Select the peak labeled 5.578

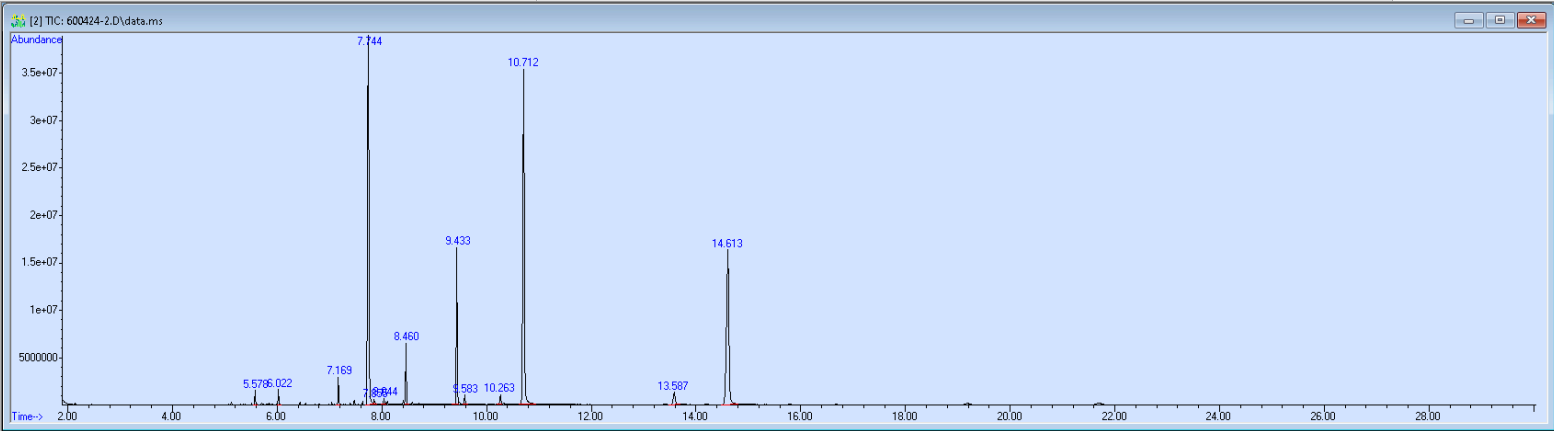pyautogui.click(x=255, y=384)
